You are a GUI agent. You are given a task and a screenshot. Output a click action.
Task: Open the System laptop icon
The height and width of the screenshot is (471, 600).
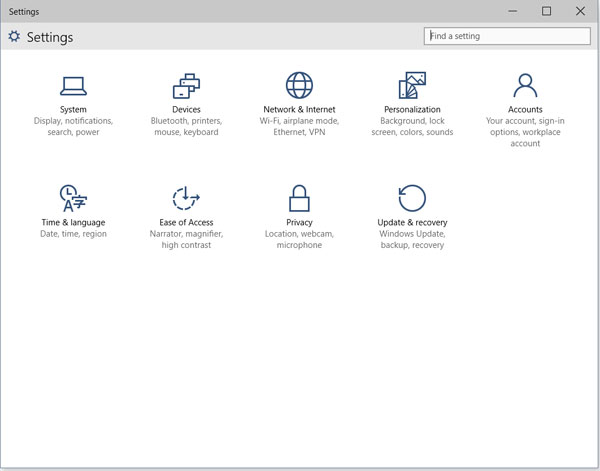[73, 86]
